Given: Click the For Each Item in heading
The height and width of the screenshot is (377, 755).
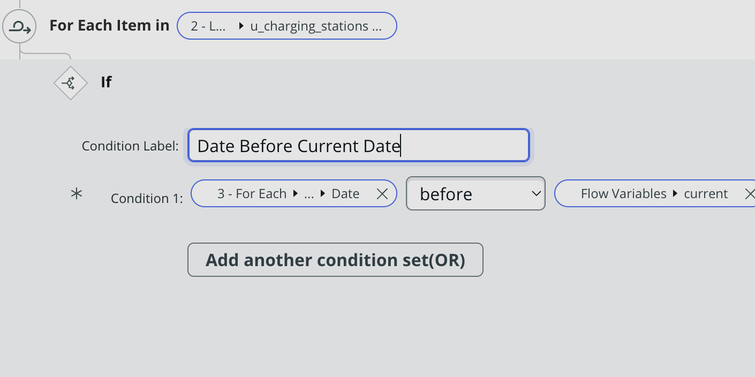Looking at the screenshot, I should (x=109, y=26).
